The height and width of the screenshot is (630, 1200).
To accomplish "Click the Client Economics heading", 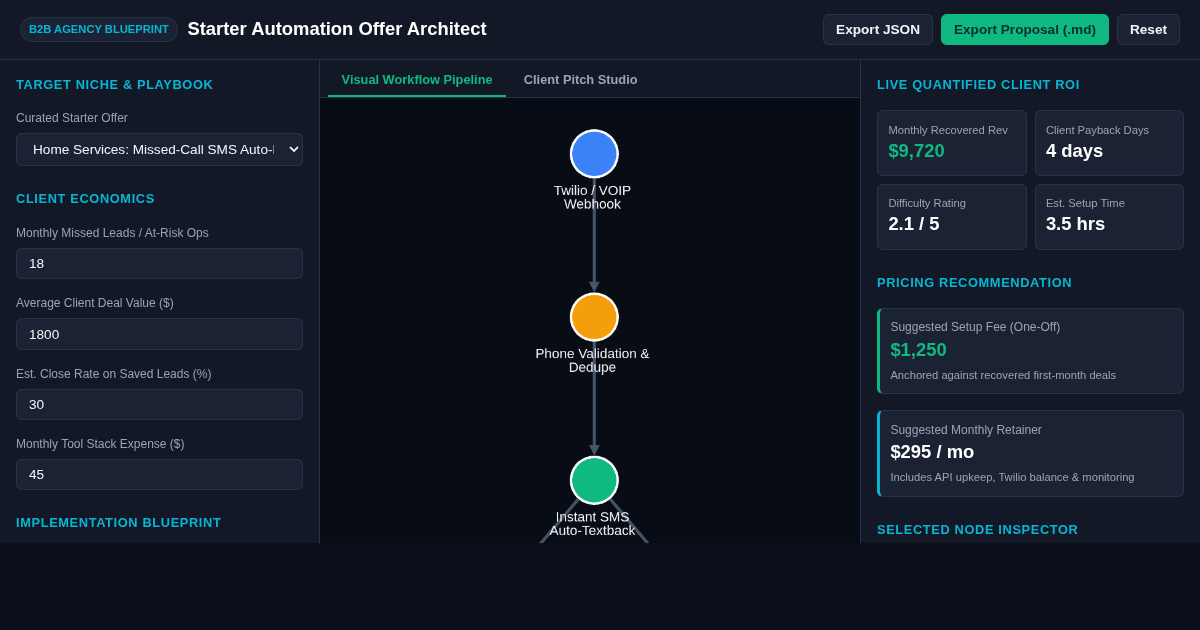I will tap(85, 198).
